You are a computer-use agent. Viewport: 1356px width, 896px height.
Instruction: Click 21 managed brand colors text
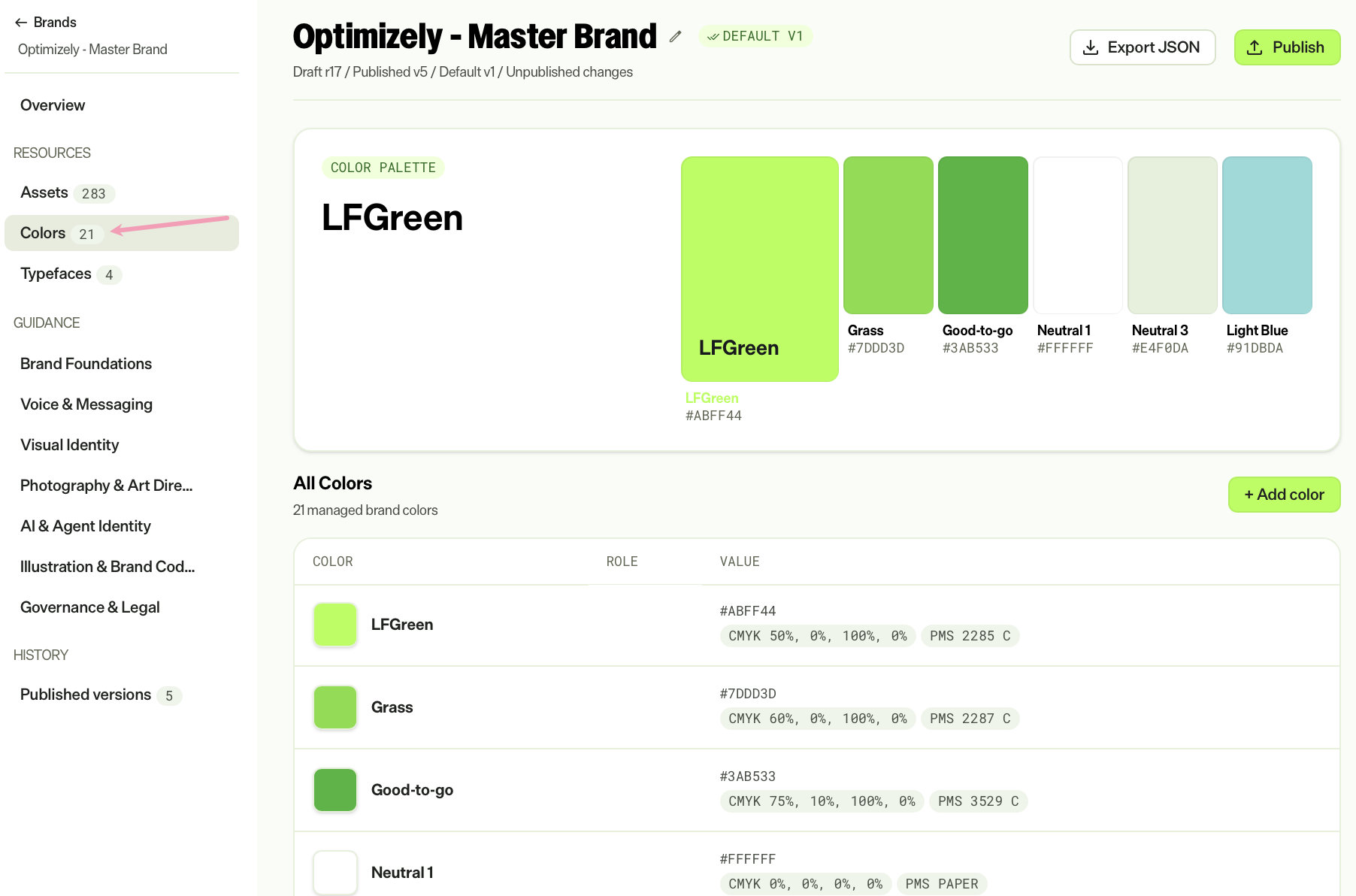point(365,510)
